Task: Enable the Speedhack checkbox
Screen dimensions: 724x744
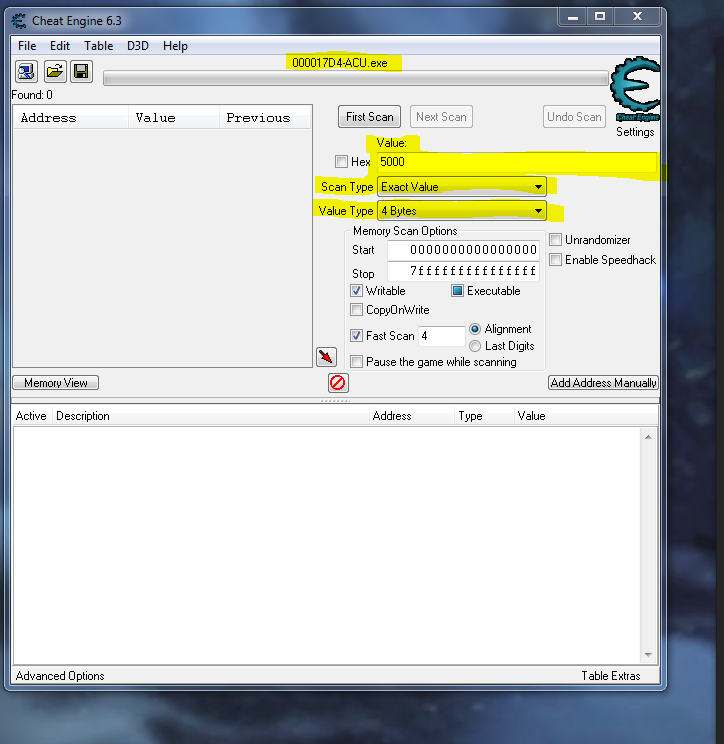Action: (x=556, y=260)
